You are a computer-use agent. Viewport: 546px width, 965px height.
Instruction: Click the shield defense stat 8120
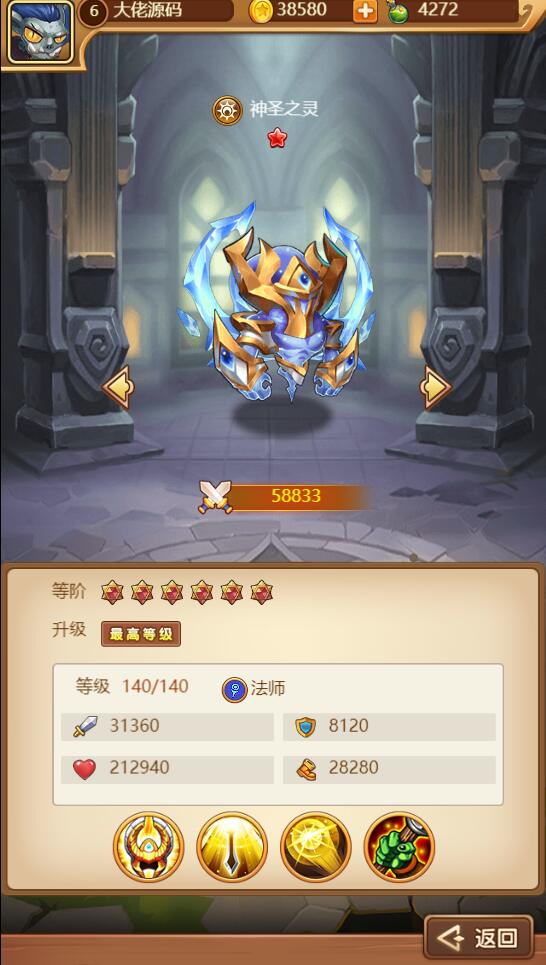click(x=390, y=727)
